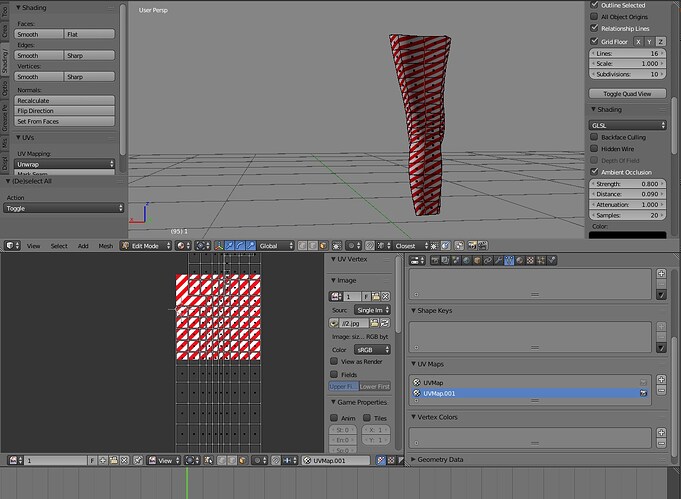The image size is (681, 499).
Task: Open the Scene properties tab icon
Action: (456, 261)
